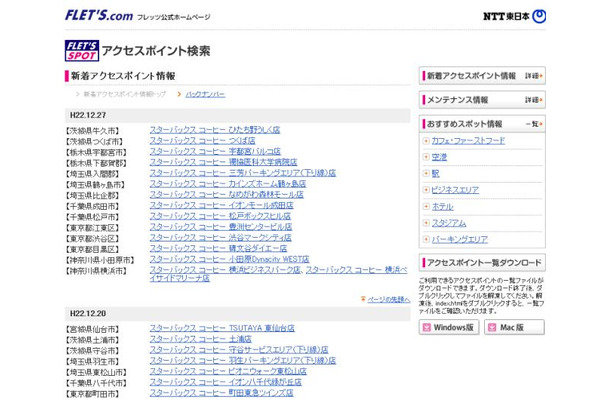Open スターバックス コーヒー 宇都宮パルコ店 link
This screenshot has height=400, width=610.
215,151
